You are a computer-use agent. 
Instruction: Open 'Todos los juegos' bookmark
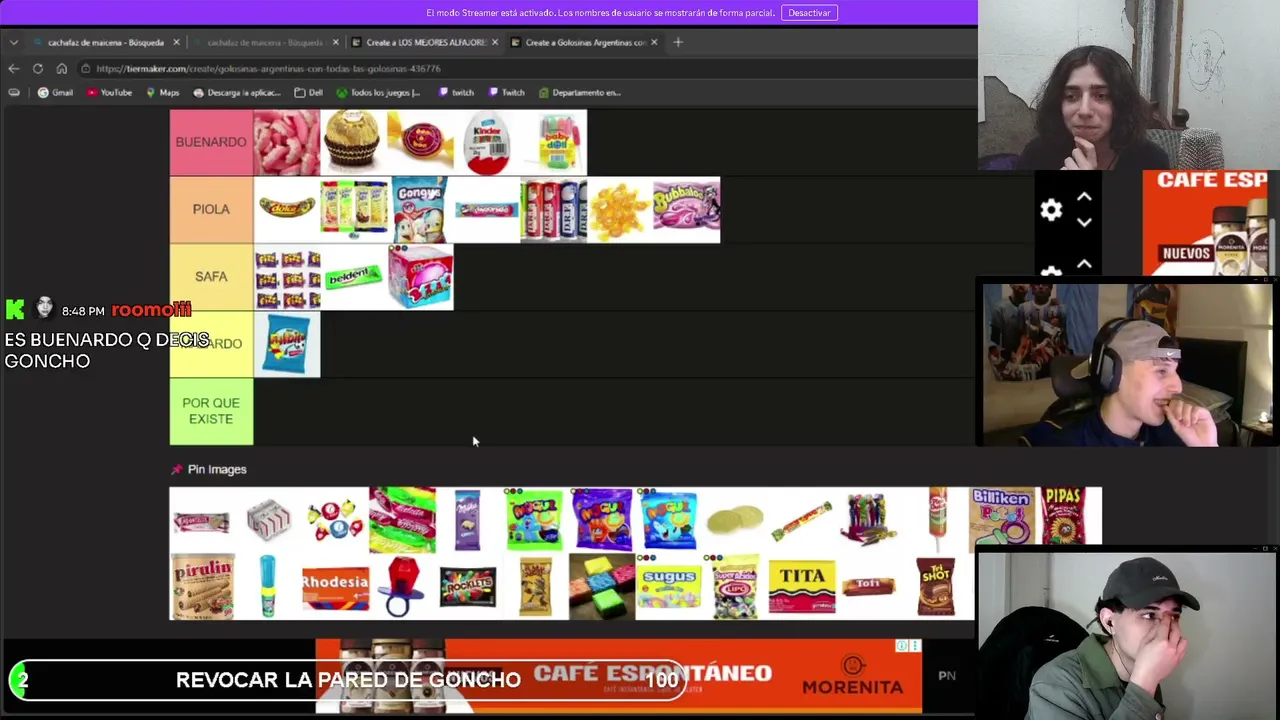[378, 92]
